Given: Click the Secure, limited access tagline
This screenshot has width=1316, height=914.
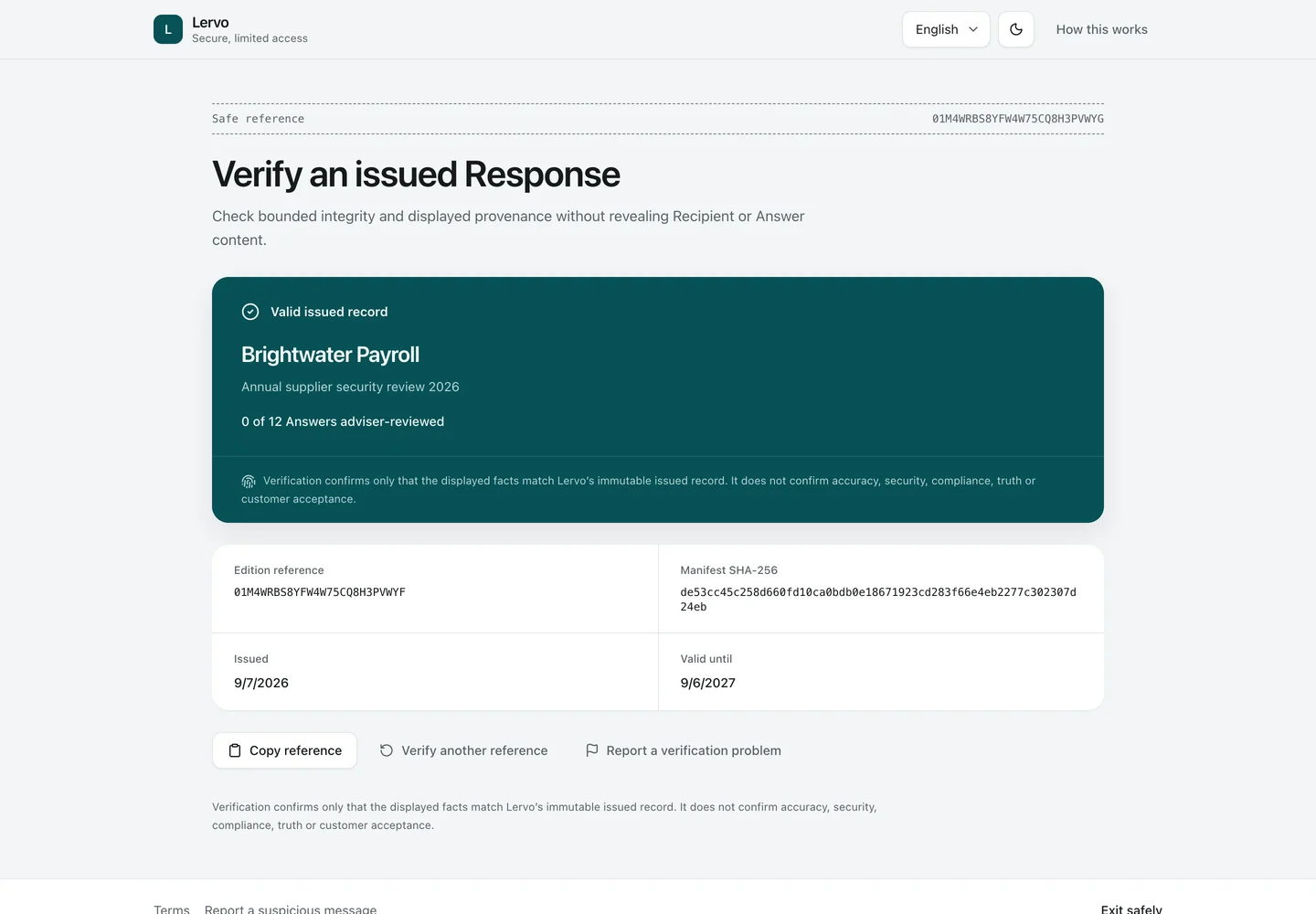Looking at the screenshot, I should click(249, 38).
